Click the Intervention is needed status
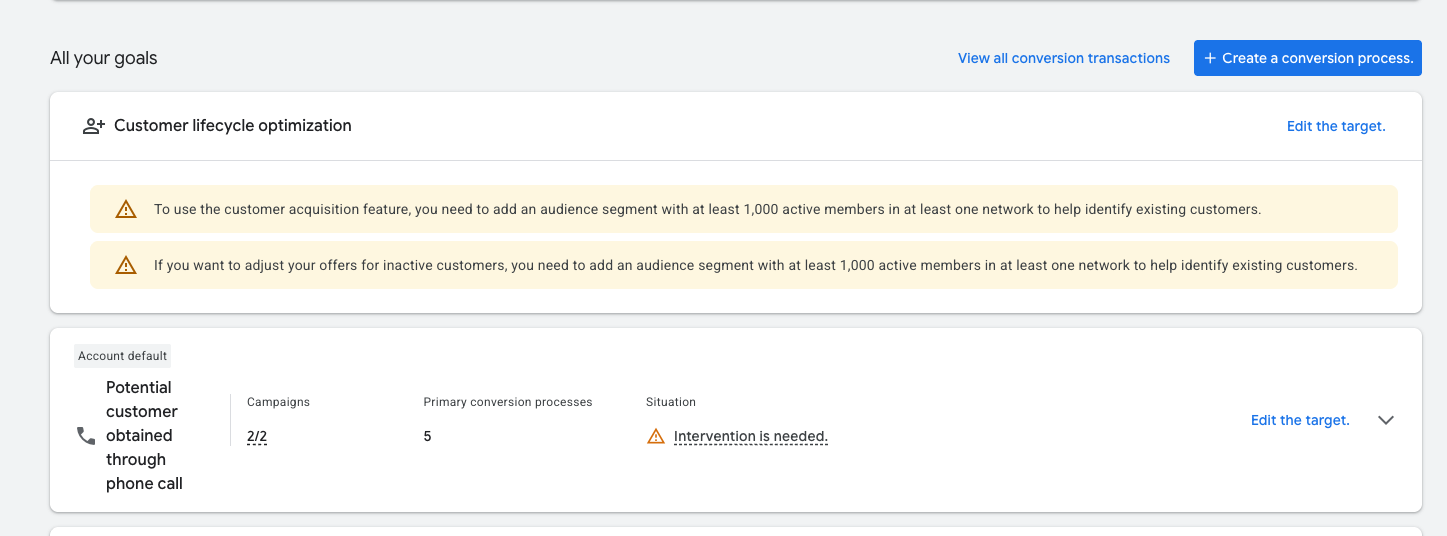1447x536 pixels. (751, 436)
